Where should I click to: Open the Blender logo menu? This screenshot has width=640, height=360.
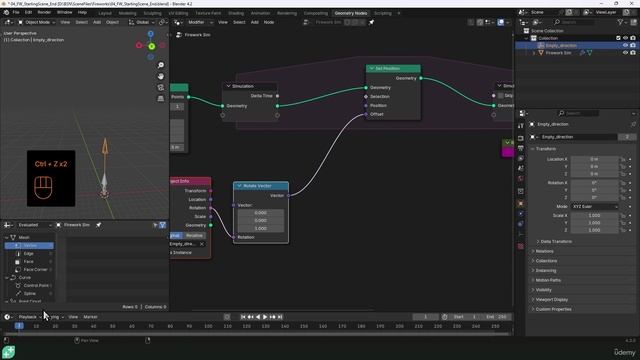[x=6, y=13]
